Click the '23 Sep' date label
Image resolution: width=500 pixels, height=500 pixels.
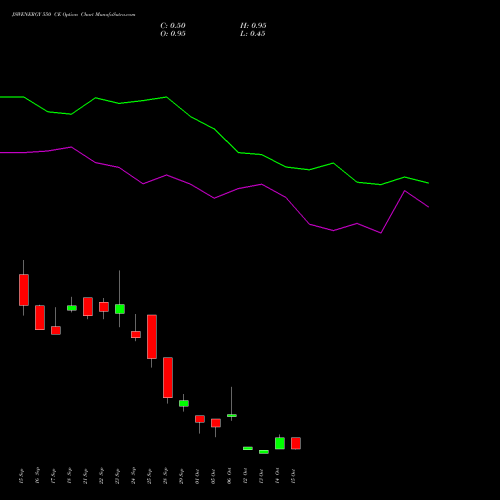click(x=118, y=476)
